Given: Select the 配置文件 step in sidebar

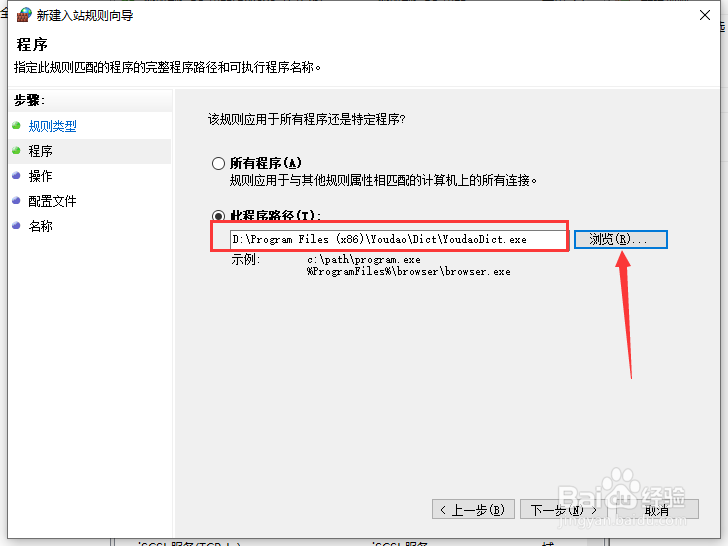Looking at the screenshot, I should pyautogui.click(x=52, y=201).
